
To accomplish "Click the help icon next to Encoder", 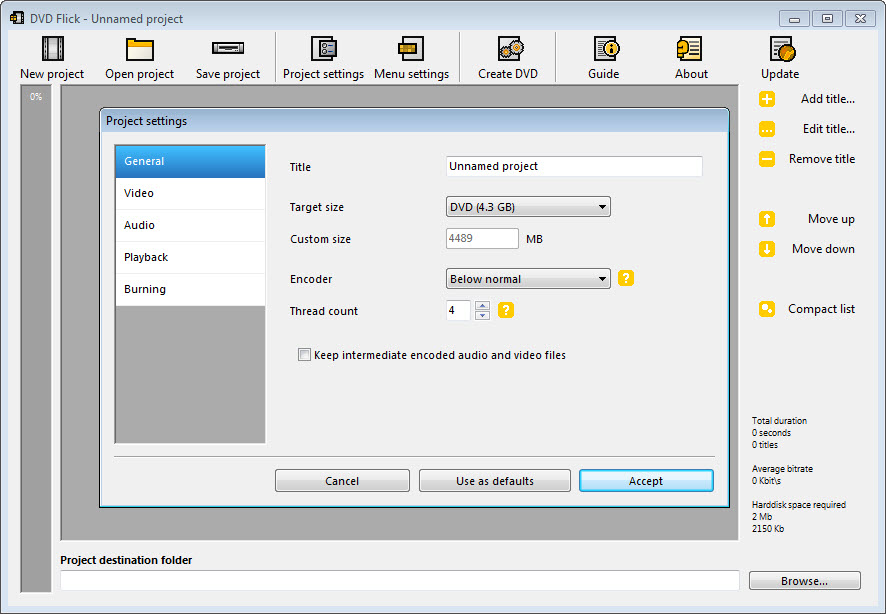I will pos(626,278).
